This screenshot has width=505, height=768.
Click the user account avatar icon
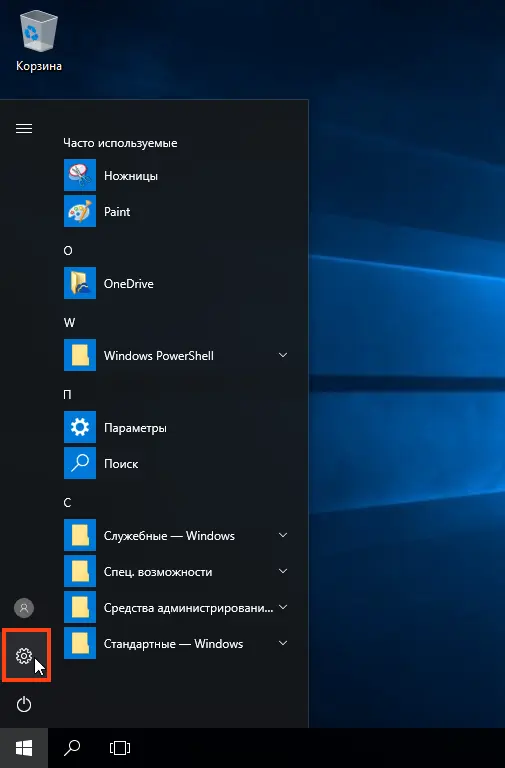click(x=24, y=608)
